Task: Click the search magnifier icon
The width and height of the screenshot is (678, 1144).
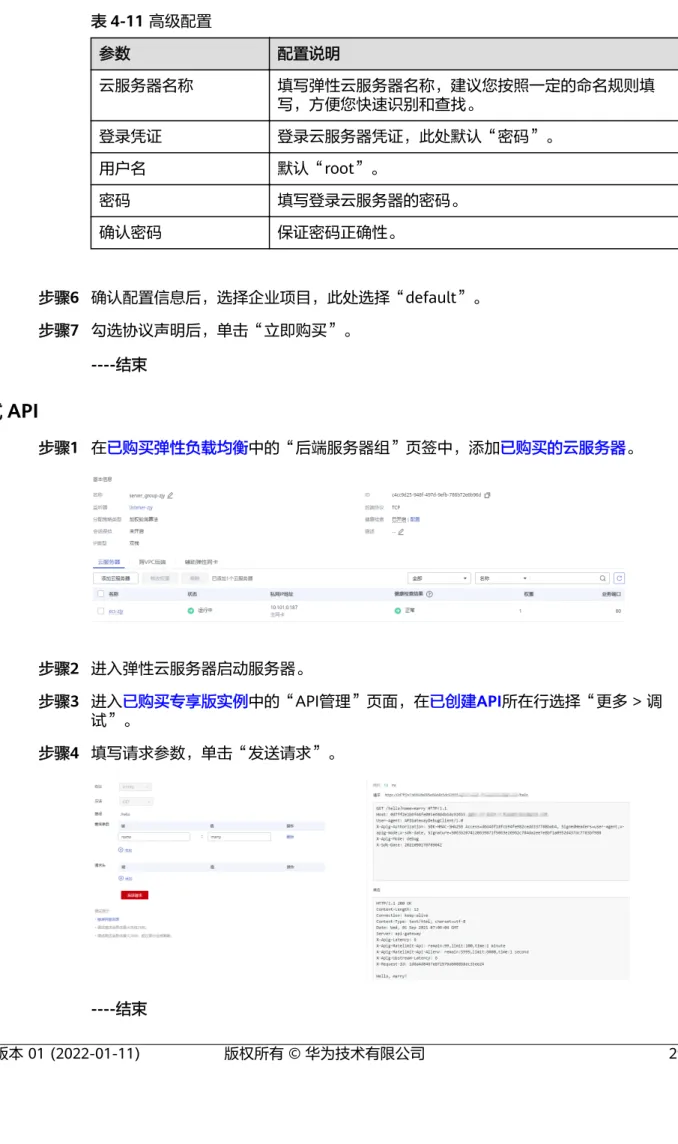Action: pos(603,579)
